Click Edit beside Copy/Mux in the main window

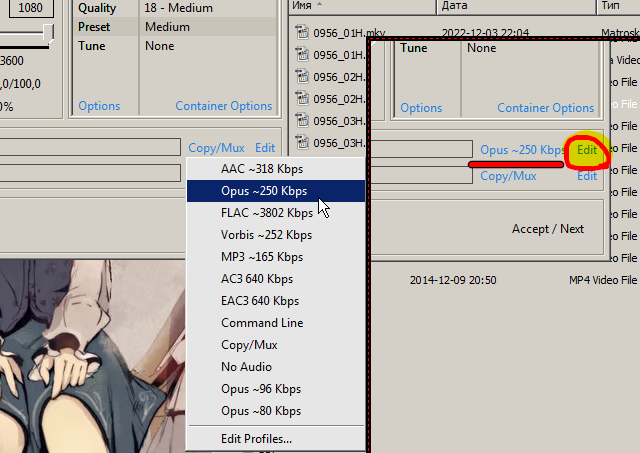[x=265, y=148]
